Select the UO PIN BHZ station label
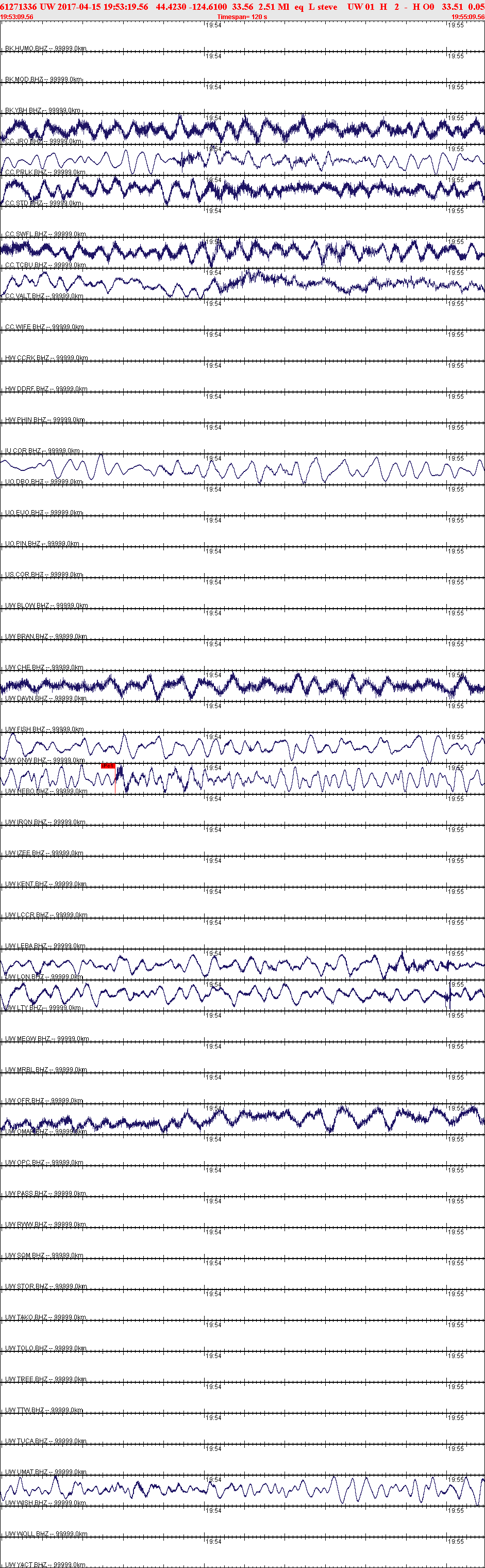 point(42,544)
